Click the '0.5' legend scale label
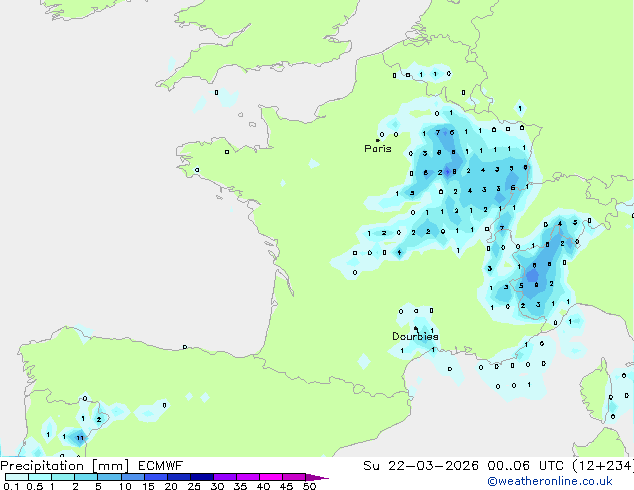The width and height of the screenshot is (634, 490). coord(34,486)
